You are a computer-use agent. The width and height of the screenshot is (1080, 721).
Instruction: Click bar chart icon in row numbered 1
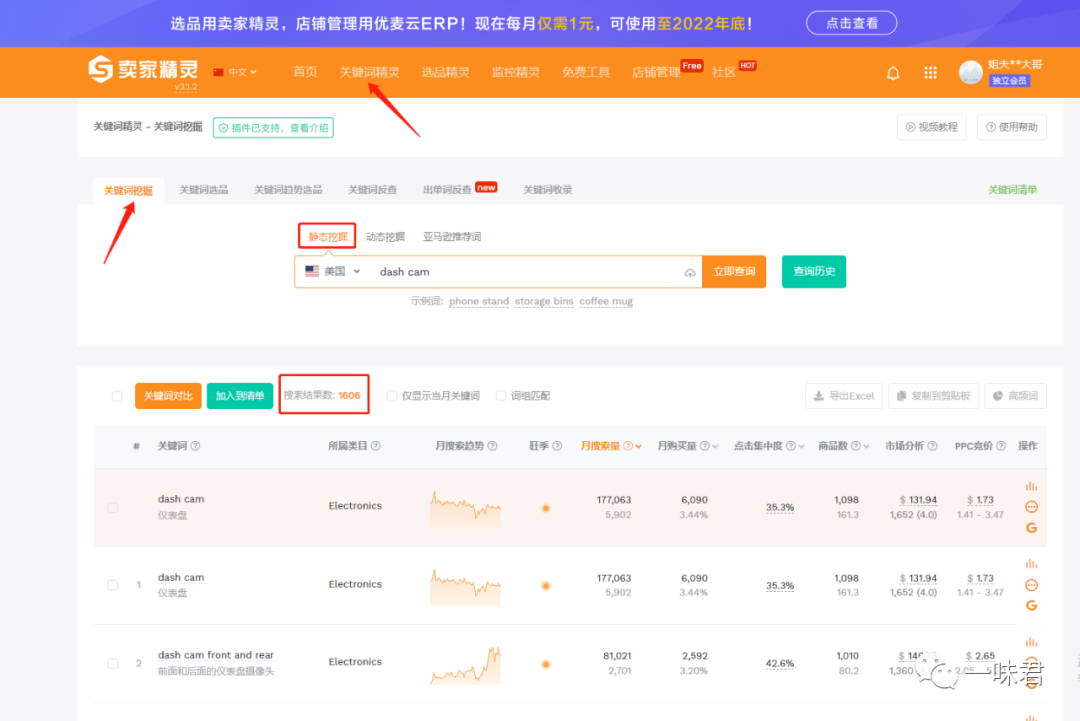pos(1031,564)
